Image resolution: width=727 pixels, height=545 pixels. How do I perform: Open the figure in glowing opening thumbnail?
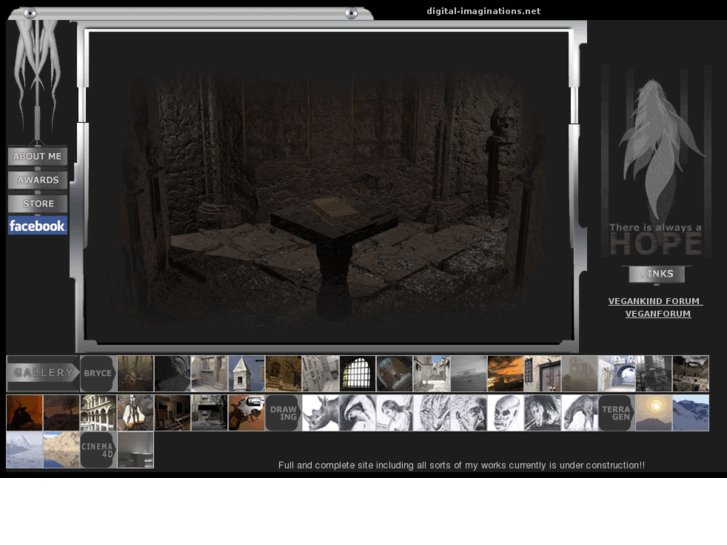[135, 413]
